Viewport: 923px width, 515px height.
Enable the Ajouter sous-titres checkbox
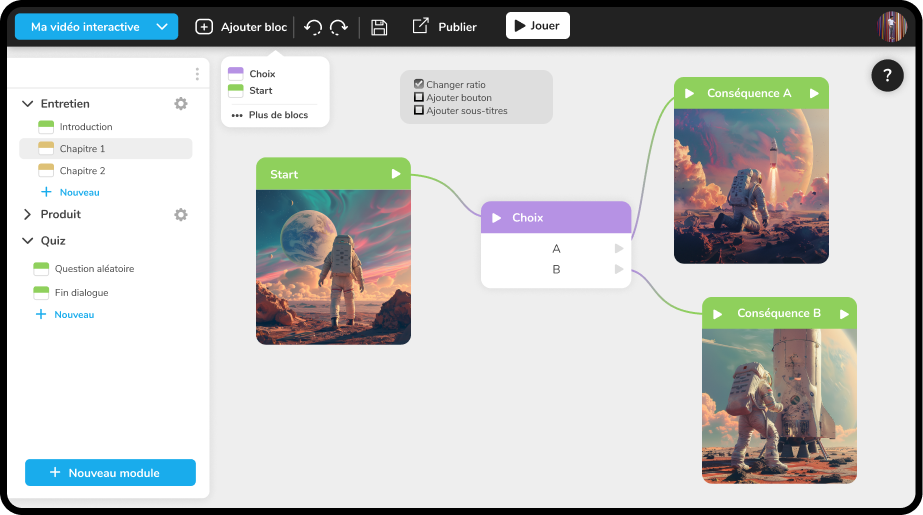click(x=419, y=111)
